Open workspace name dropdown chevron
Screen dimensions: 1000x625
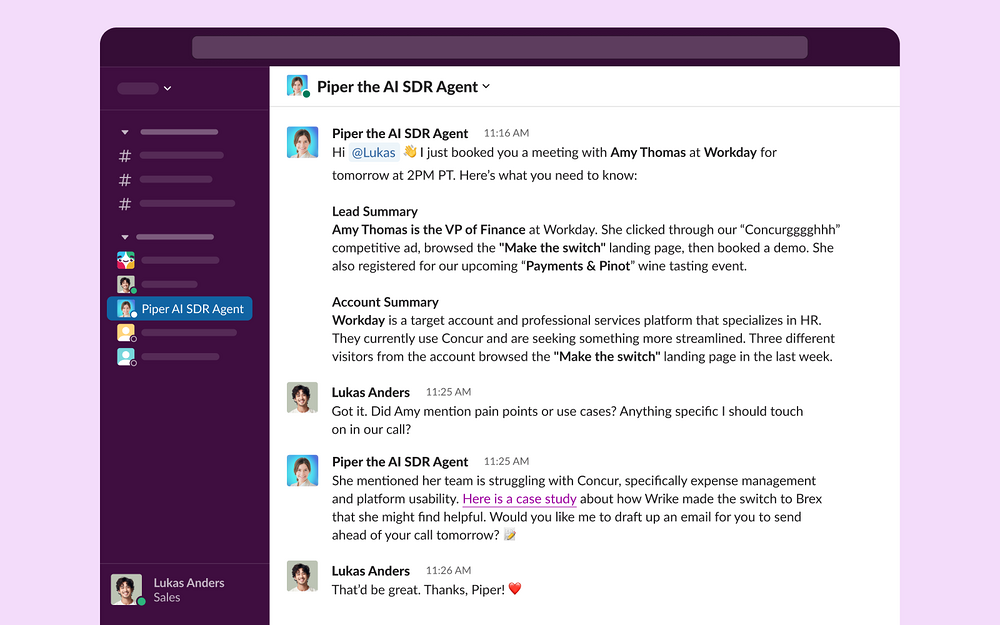pyautogui.click(x=167, y=89)
